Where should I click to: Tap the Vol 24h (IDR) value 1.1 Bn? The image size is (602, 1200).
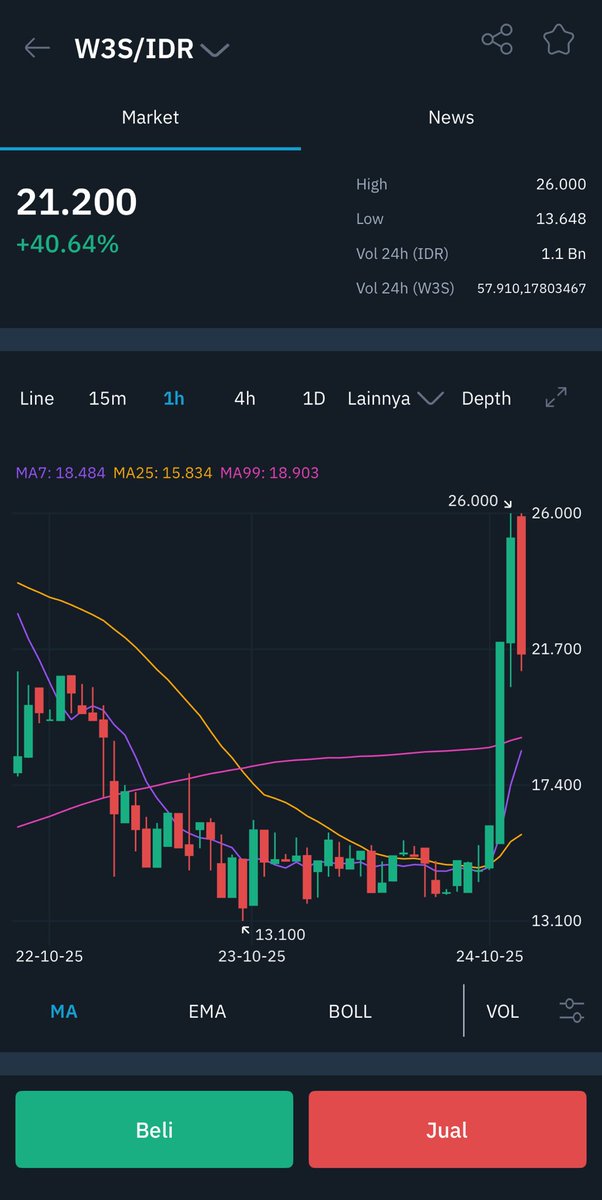pyautogui.click(x=563, y=253)
